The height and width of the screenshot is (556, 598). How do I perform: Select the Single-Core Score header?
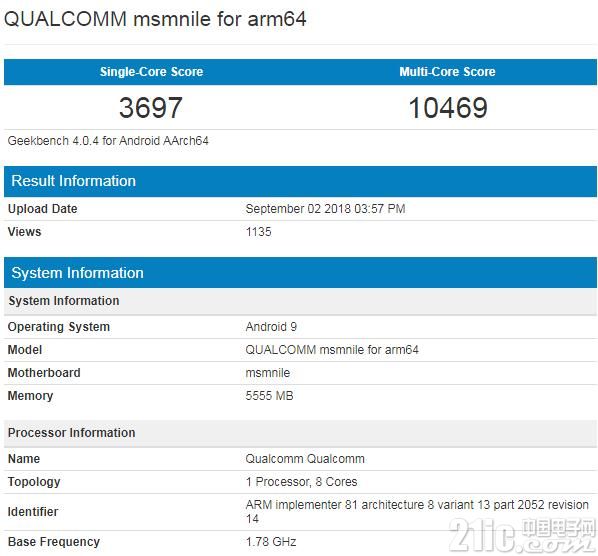pos(151,72)
